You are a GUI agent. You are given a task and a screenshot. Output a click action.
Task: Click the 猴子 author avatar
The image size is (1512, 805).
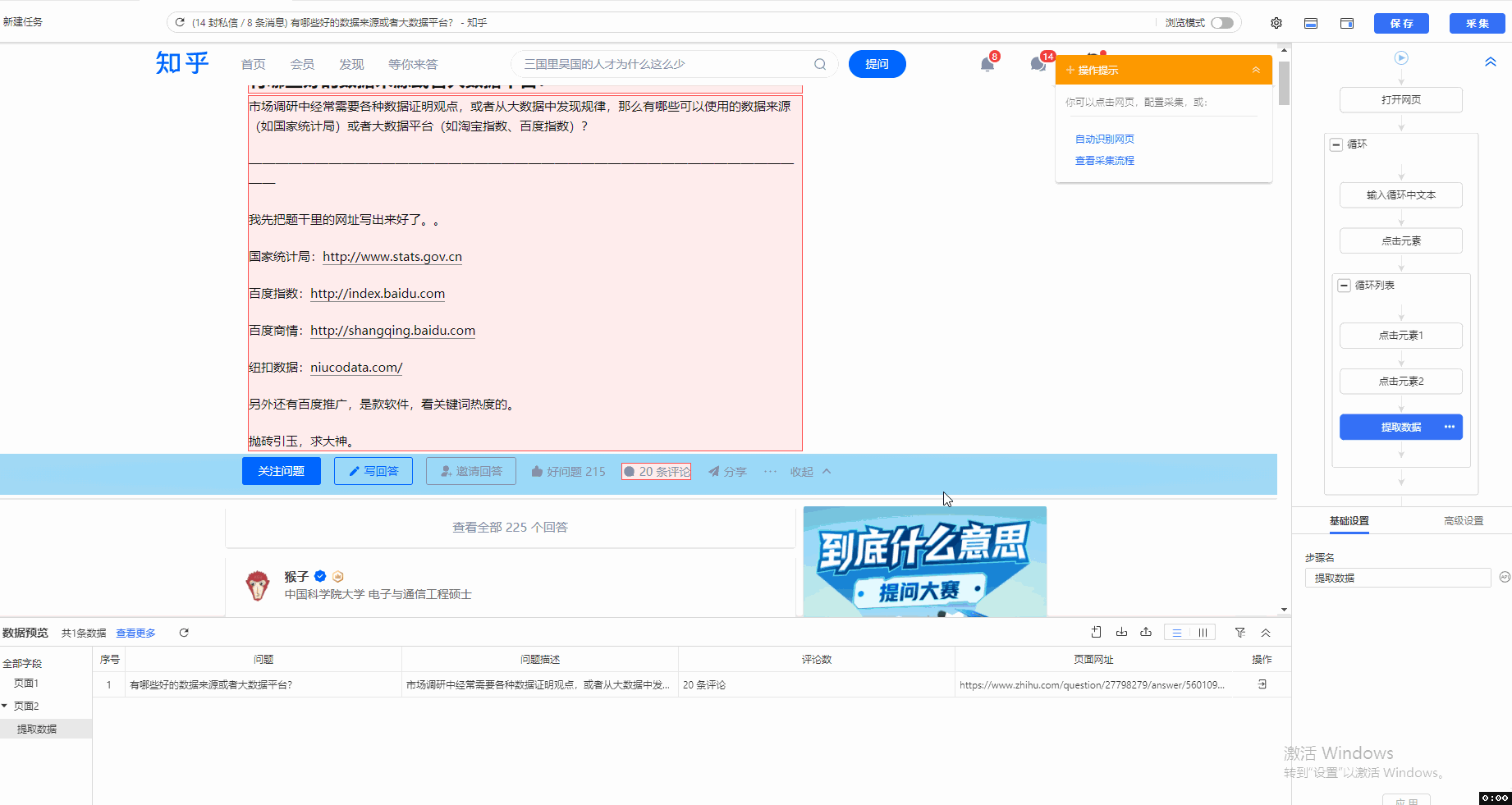258,585
